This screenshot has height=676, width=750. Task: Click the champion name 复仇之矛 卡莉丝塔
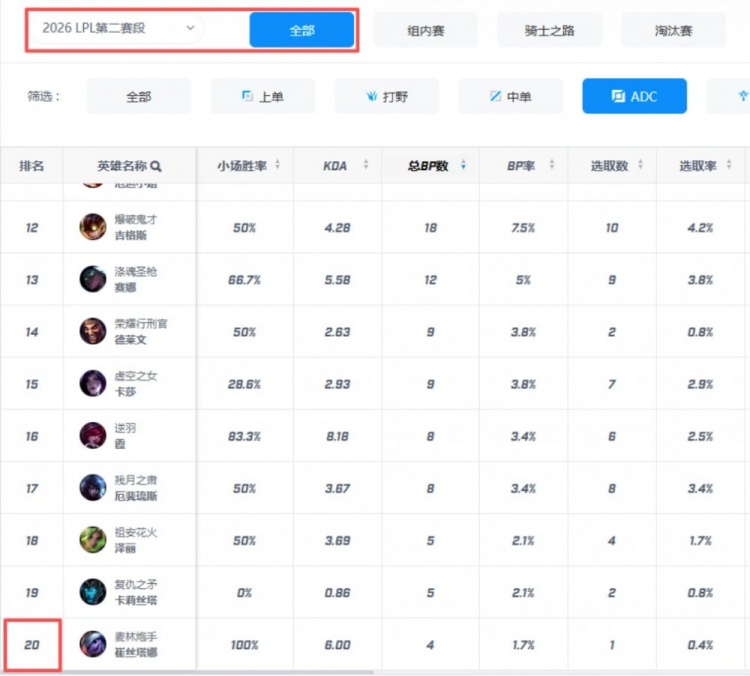pos(135,592)
